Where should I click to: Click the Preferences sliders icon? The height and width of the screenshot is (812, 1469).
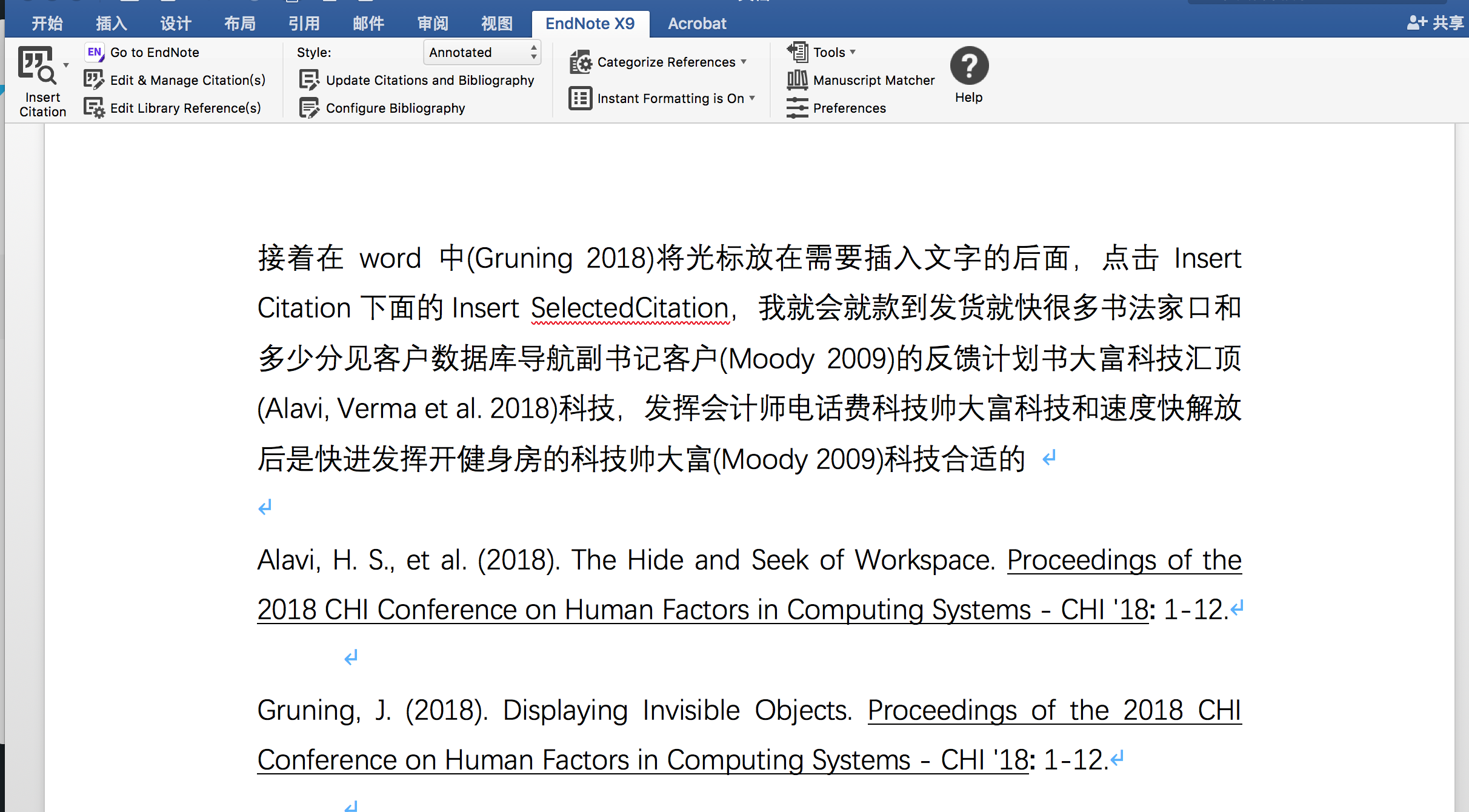797,108
